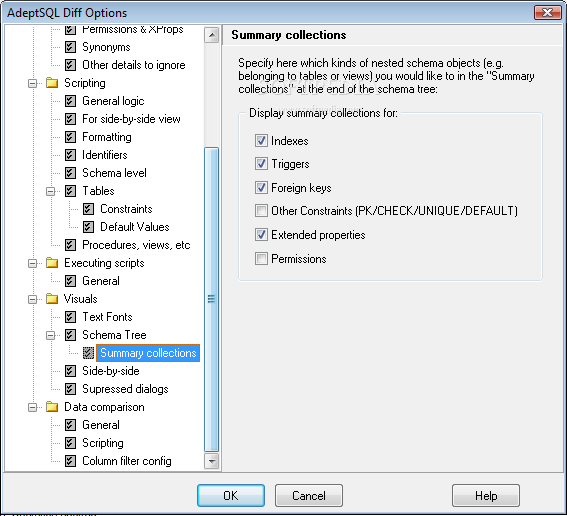This screenshot has width=567, height=516.
Task: Confirm with the OK button
Action: click(x=231, y=495)
